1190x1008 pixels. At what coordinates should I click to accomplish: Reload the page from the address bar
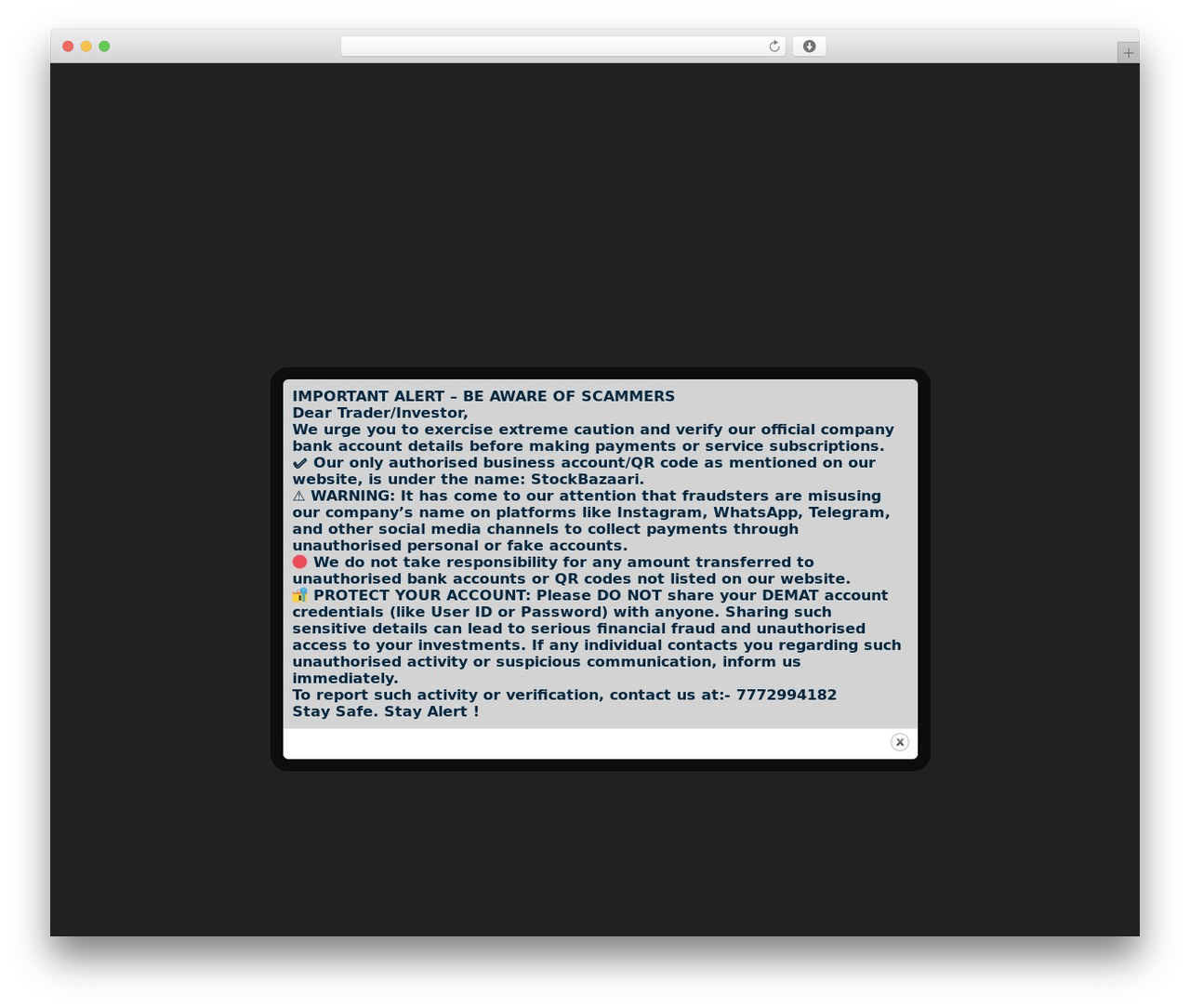pos(774,46)
